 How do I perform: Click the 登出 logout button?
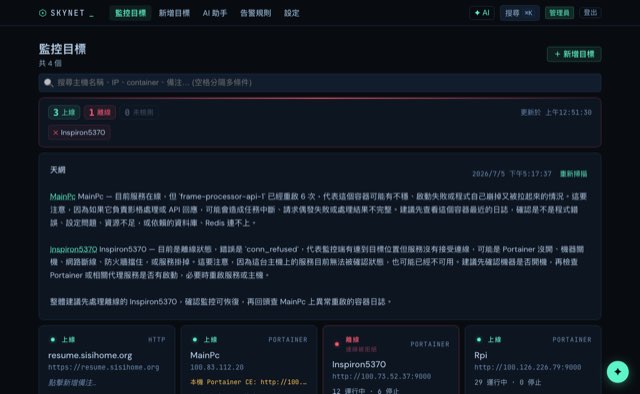coord(590,13)
